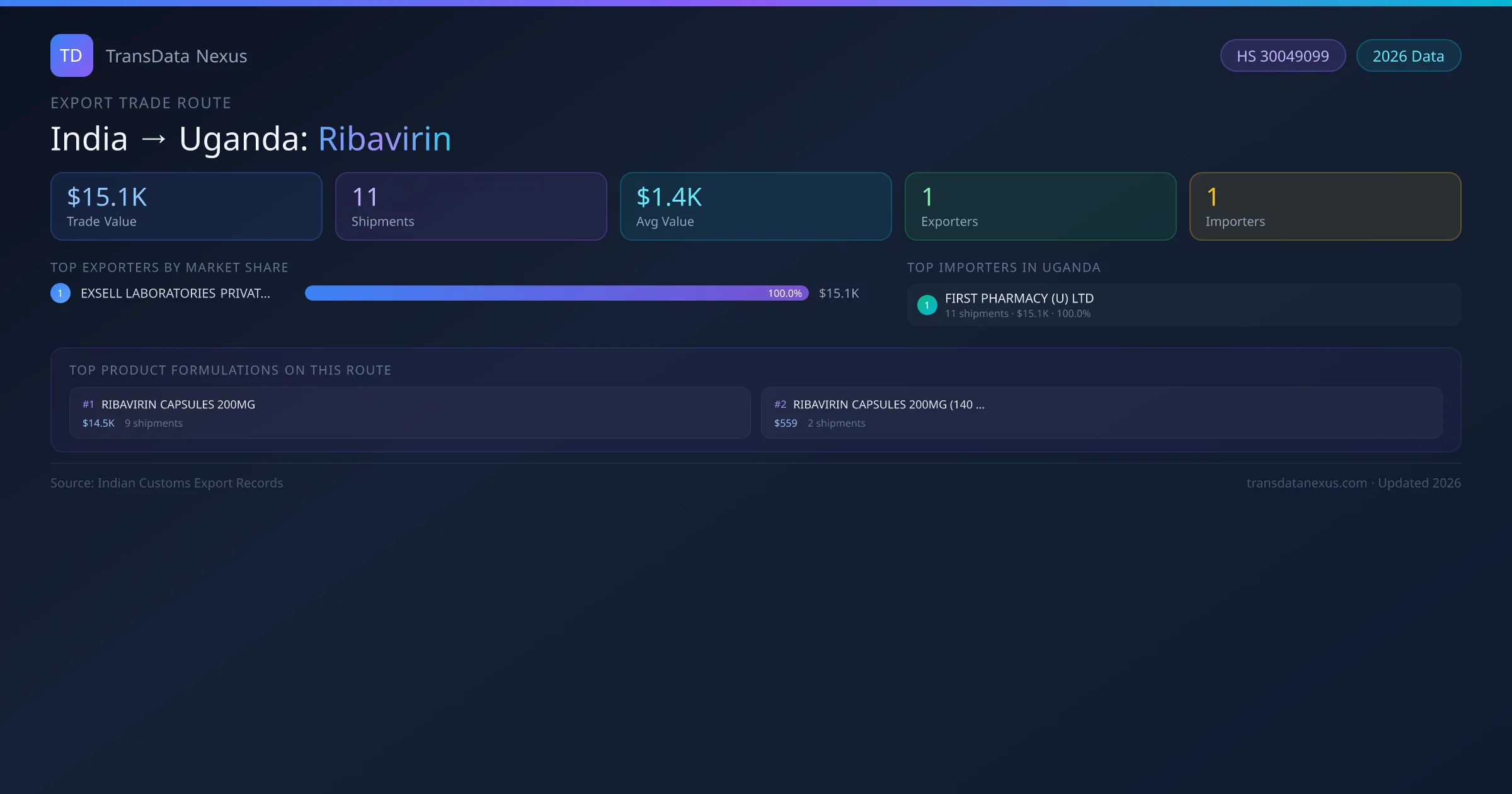This screenshot has width=1512, height=794.
Task: Select the $1.4K Avg Value card
Action: [x=755, y=207]
